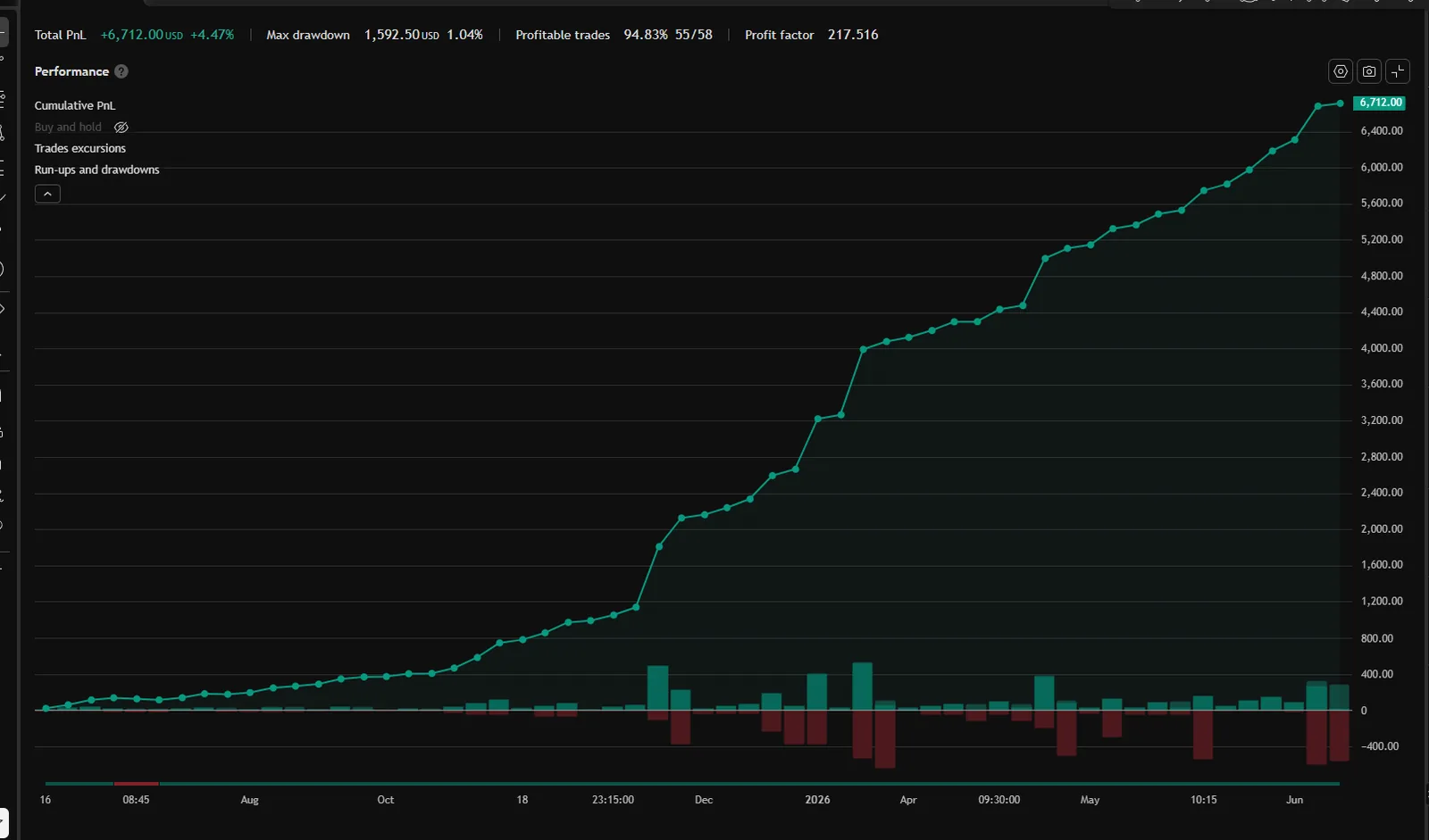The height and width of the screenshot is (840, 1429).
Task: Click the Apr date label
Action: pyautogui.click(x=908, y=800)
